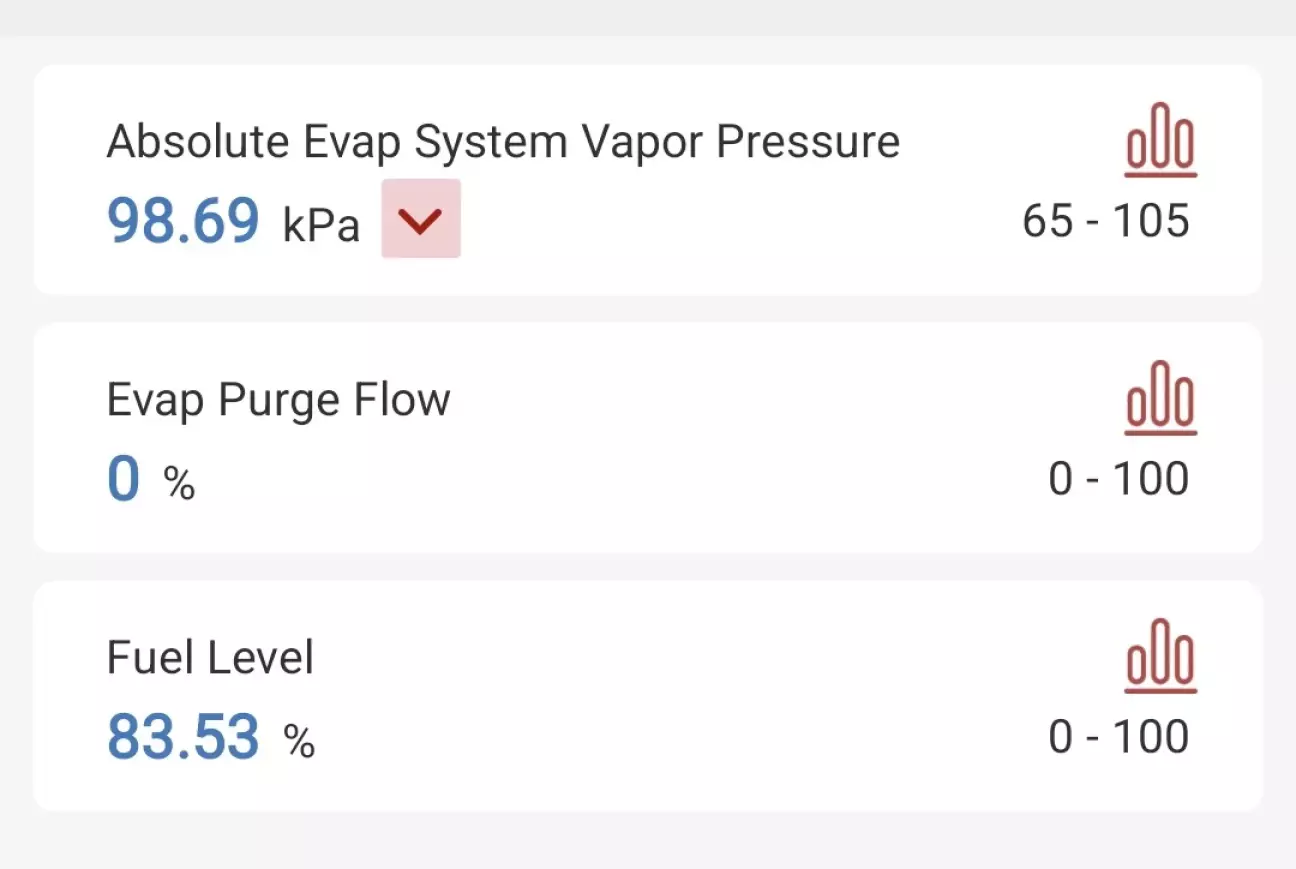
Task: Select the Evap Purge Flow title text
Action: 278,400
